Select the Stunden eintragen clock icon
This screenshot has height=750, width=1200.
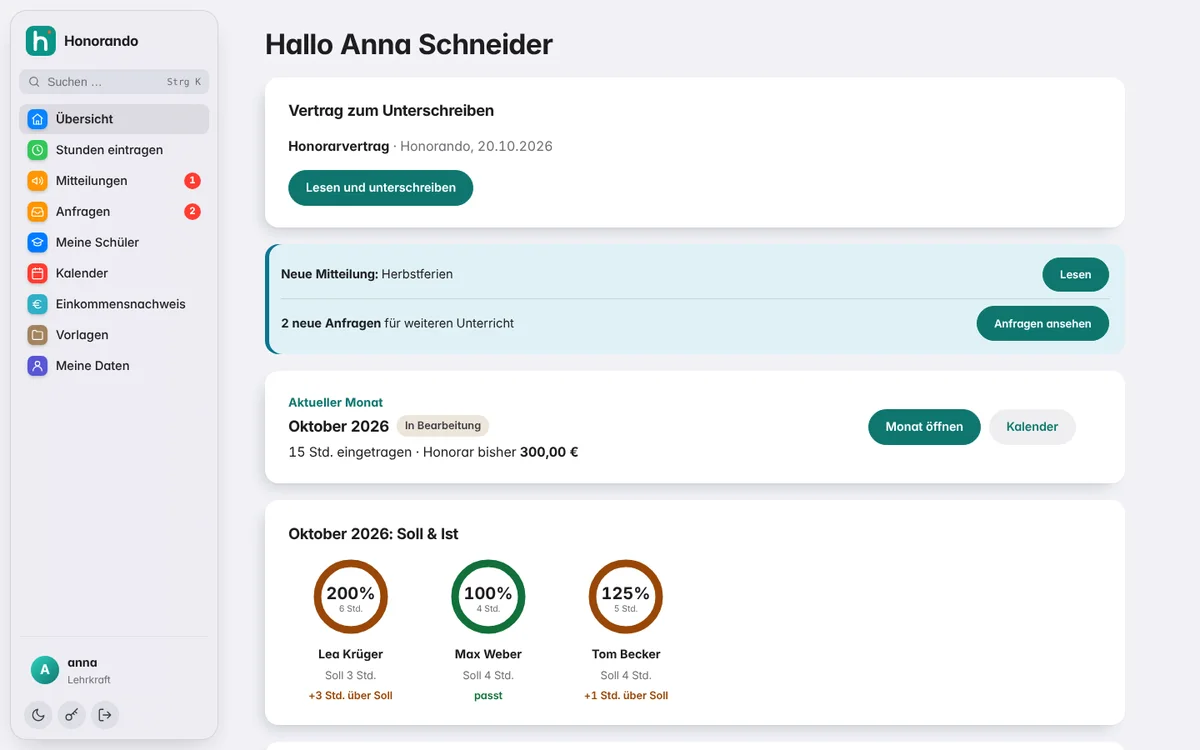[x=37, y=150]
